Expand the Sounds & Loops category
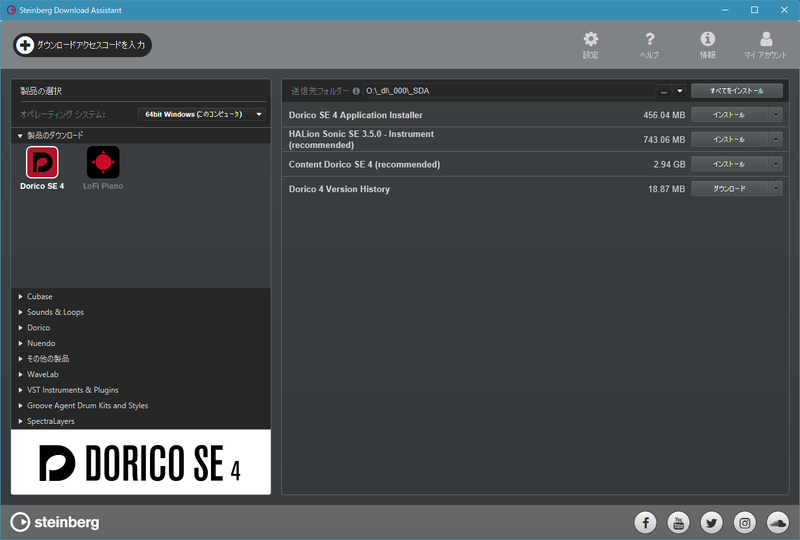Viewport: 800px width, 540px height. (x=20, y=312)
